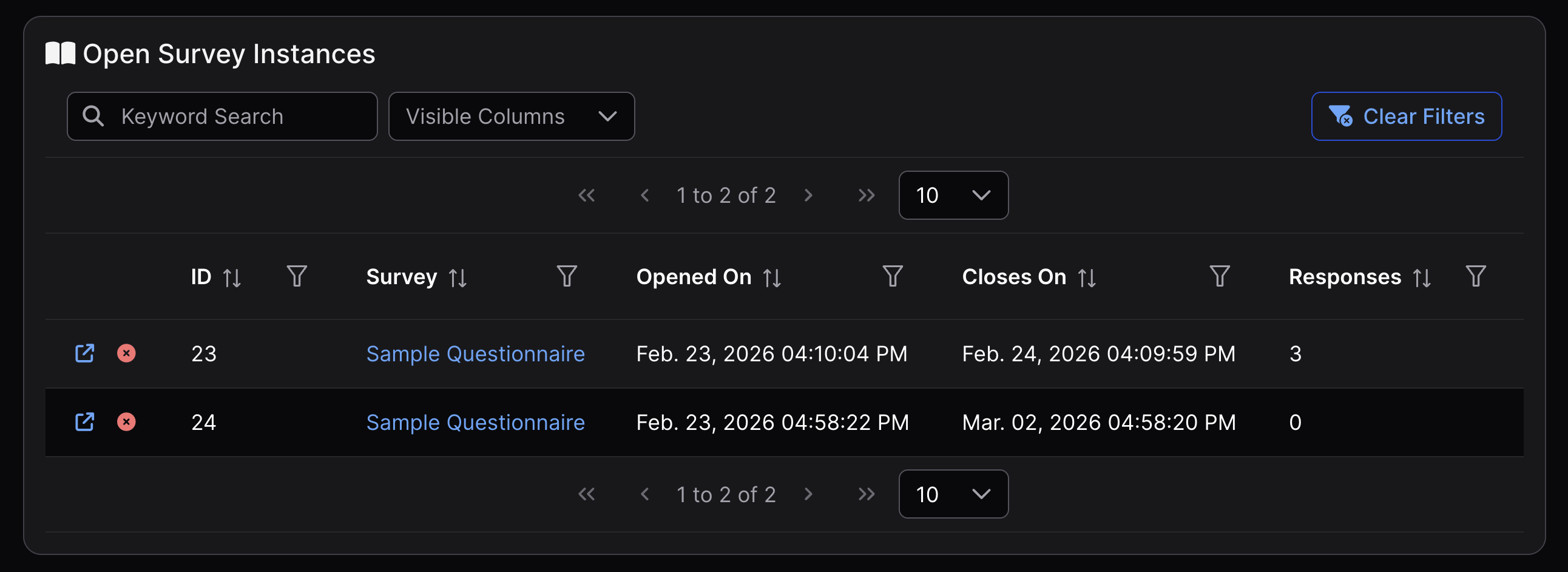Close survey instance 23 with red X
Screen dimensions: 1568x572
126,353
